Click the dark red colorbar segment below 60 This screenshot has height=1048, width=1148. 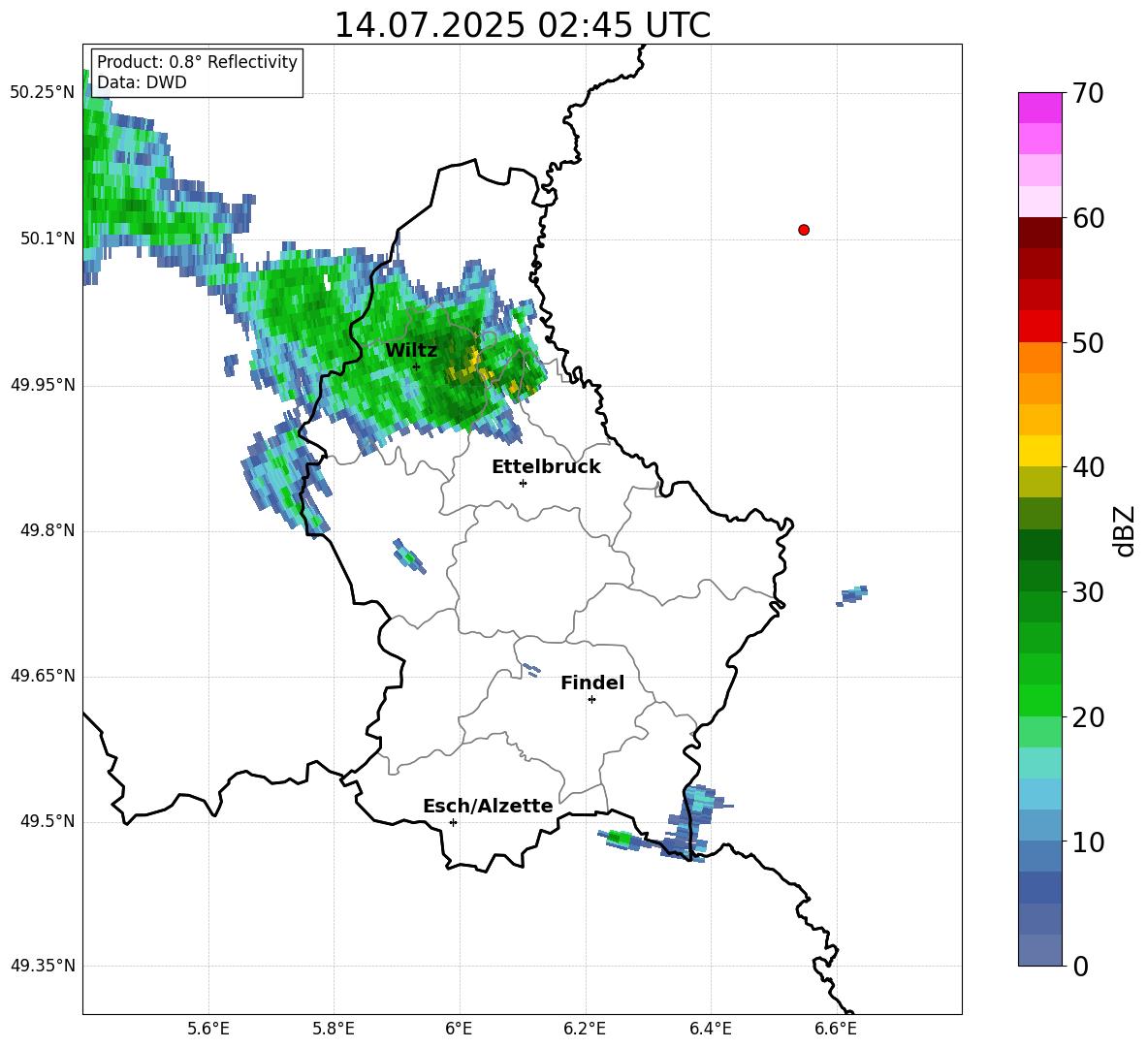click(1039, 233)
